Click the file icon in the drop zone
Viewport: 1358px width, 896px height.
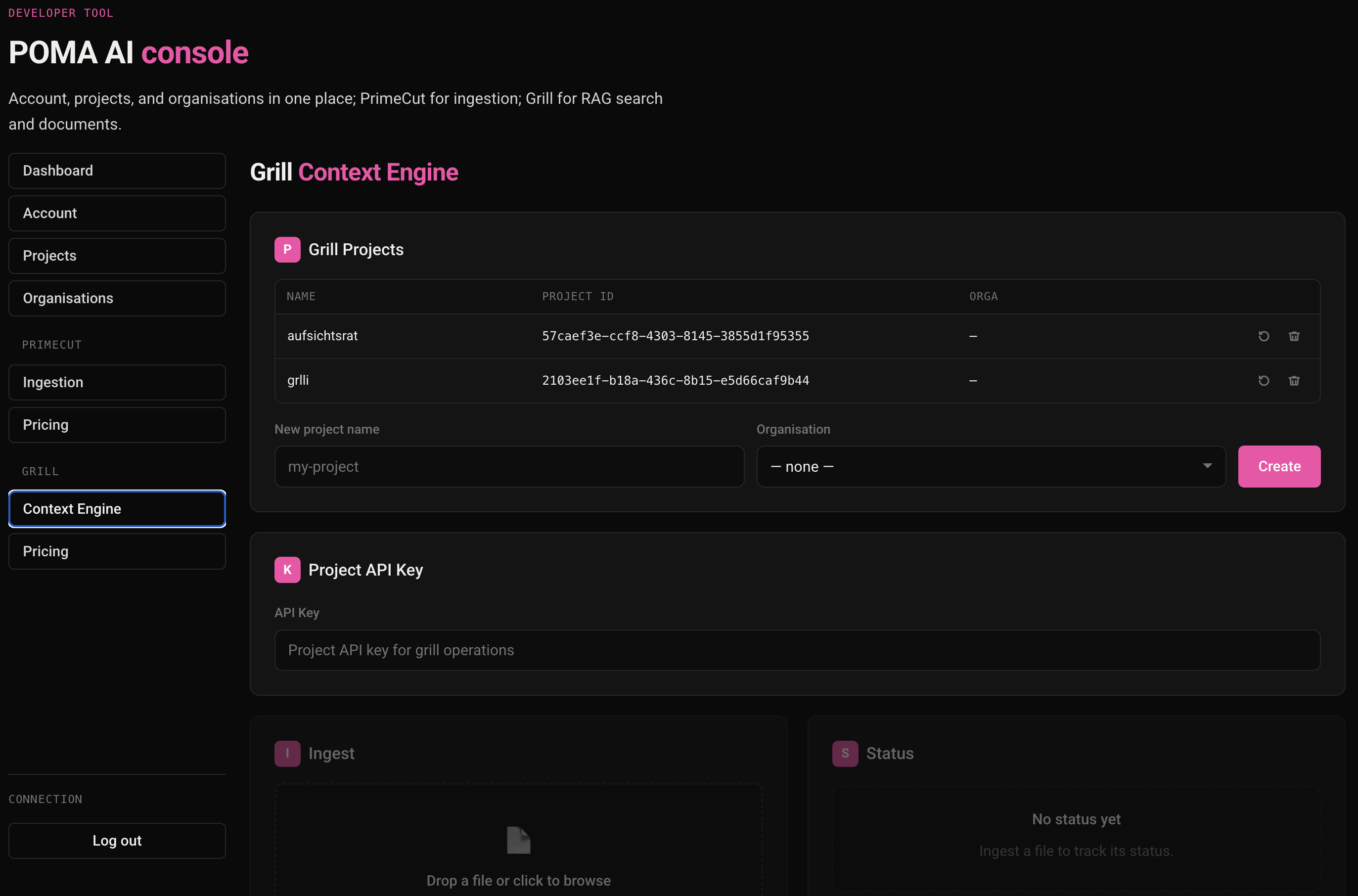tap(518, 840)
